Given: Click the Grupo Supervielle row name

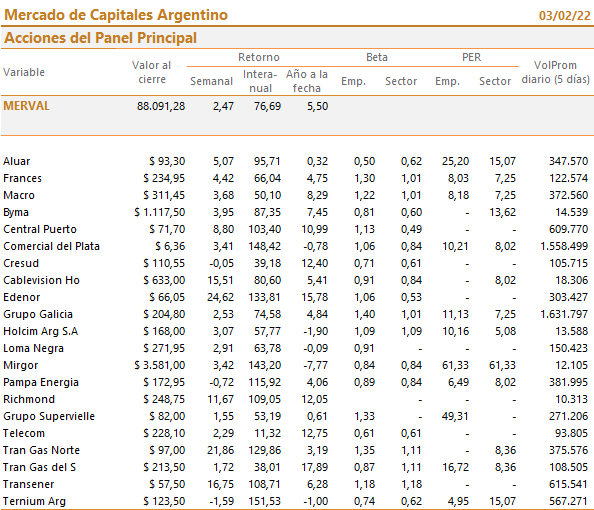Looking at the screenshot, I should pos(49,416).
